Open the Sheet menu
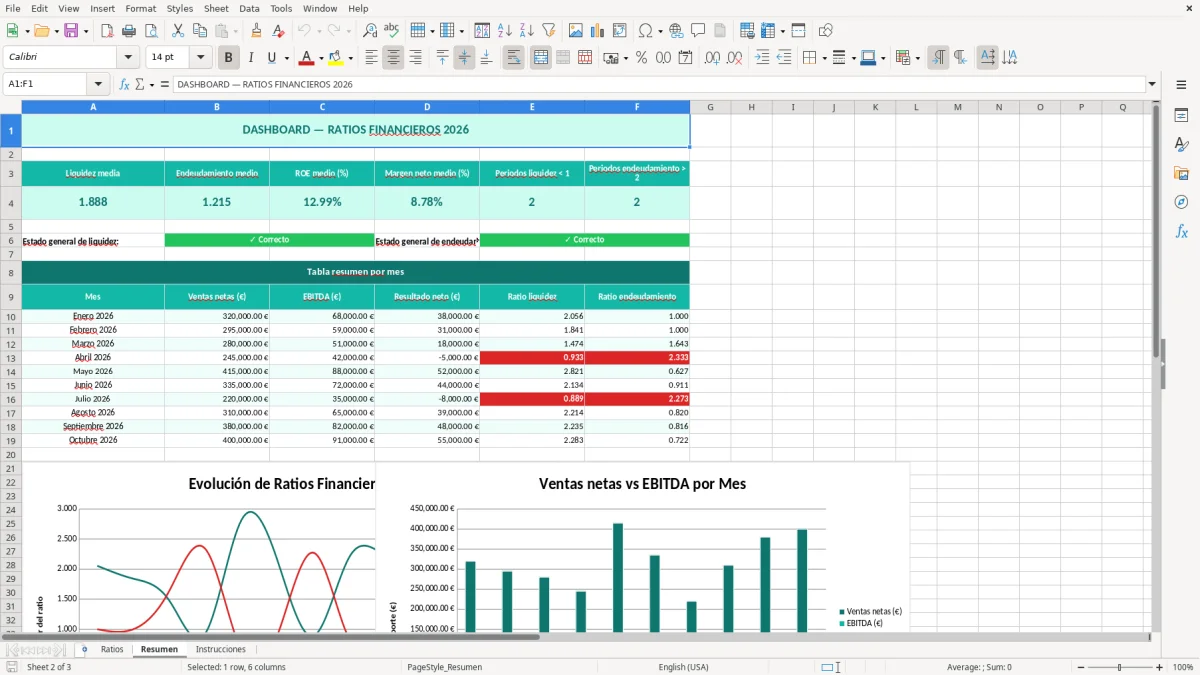Screen dimensions: 1200x675 216,8
